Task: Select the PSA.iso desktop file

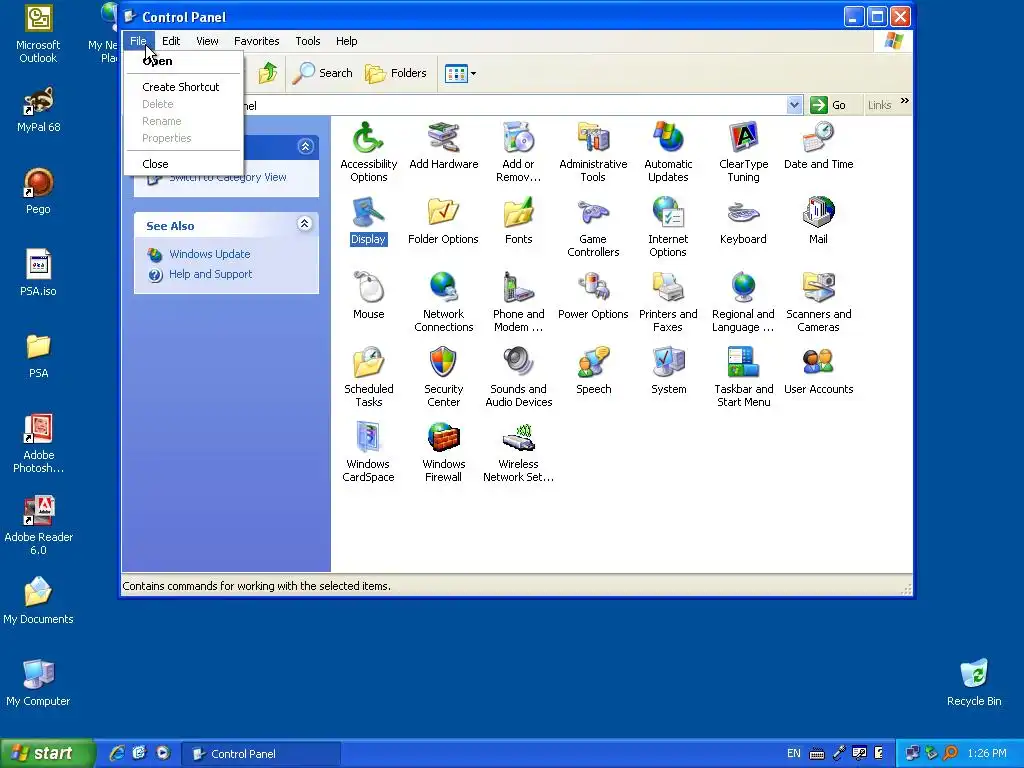Action: pos(38,273)
